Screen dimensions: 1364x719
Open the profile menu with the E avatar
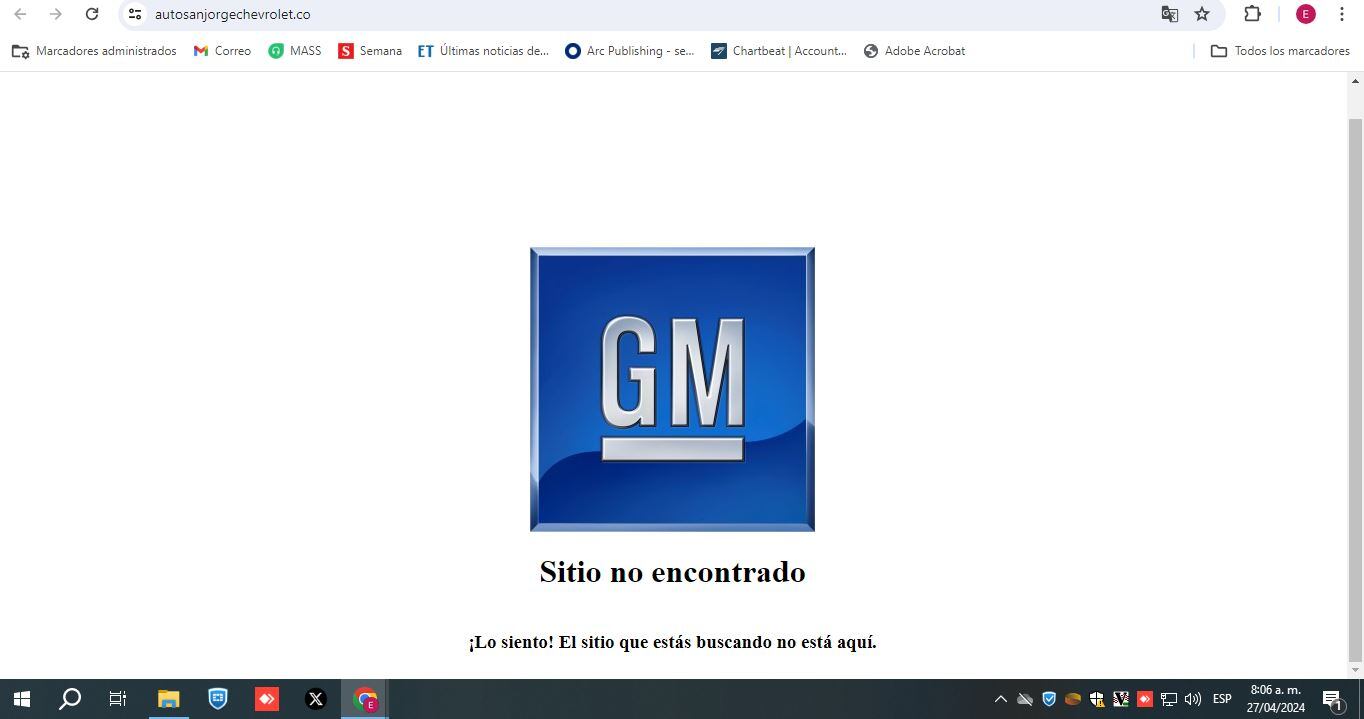click(1304, 14)
